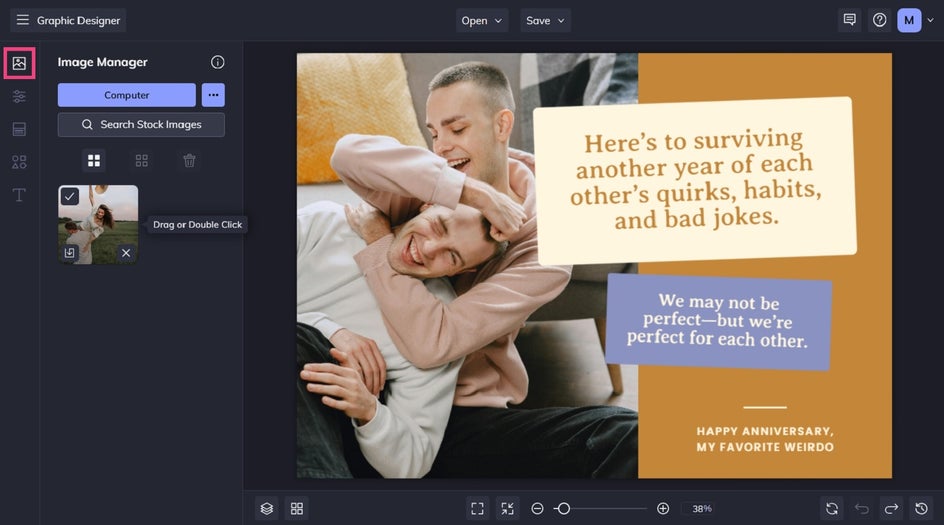Image resolution: width=944 pixels, height=525 pixels.
Task: Click the Image Manager info icon
Action: click(x=217, y=62)
